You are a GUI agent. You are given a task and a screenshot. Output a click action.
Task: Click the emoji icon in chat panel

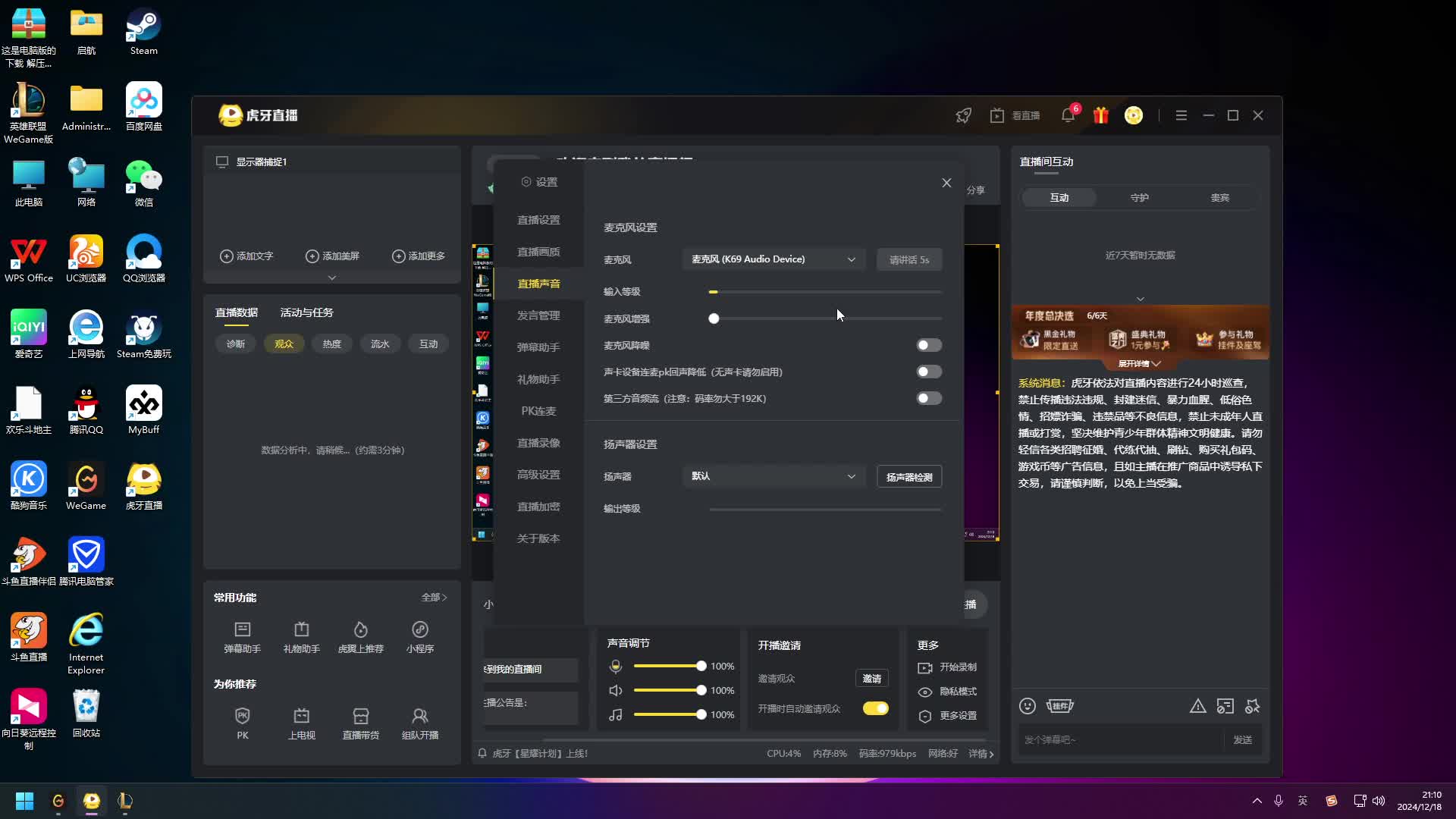pyautogui.click(x=1028, y=706)
